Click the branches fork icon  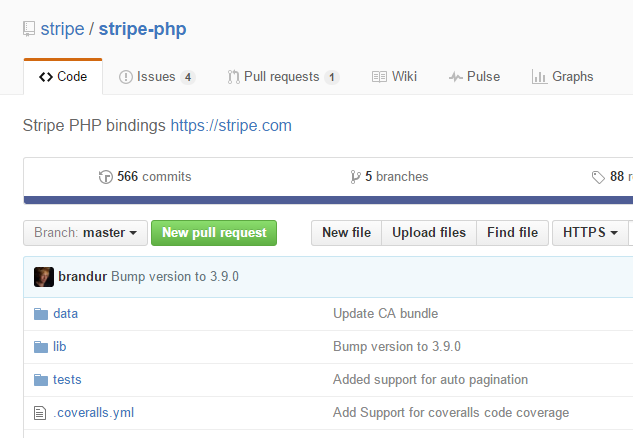click(355, 177)
